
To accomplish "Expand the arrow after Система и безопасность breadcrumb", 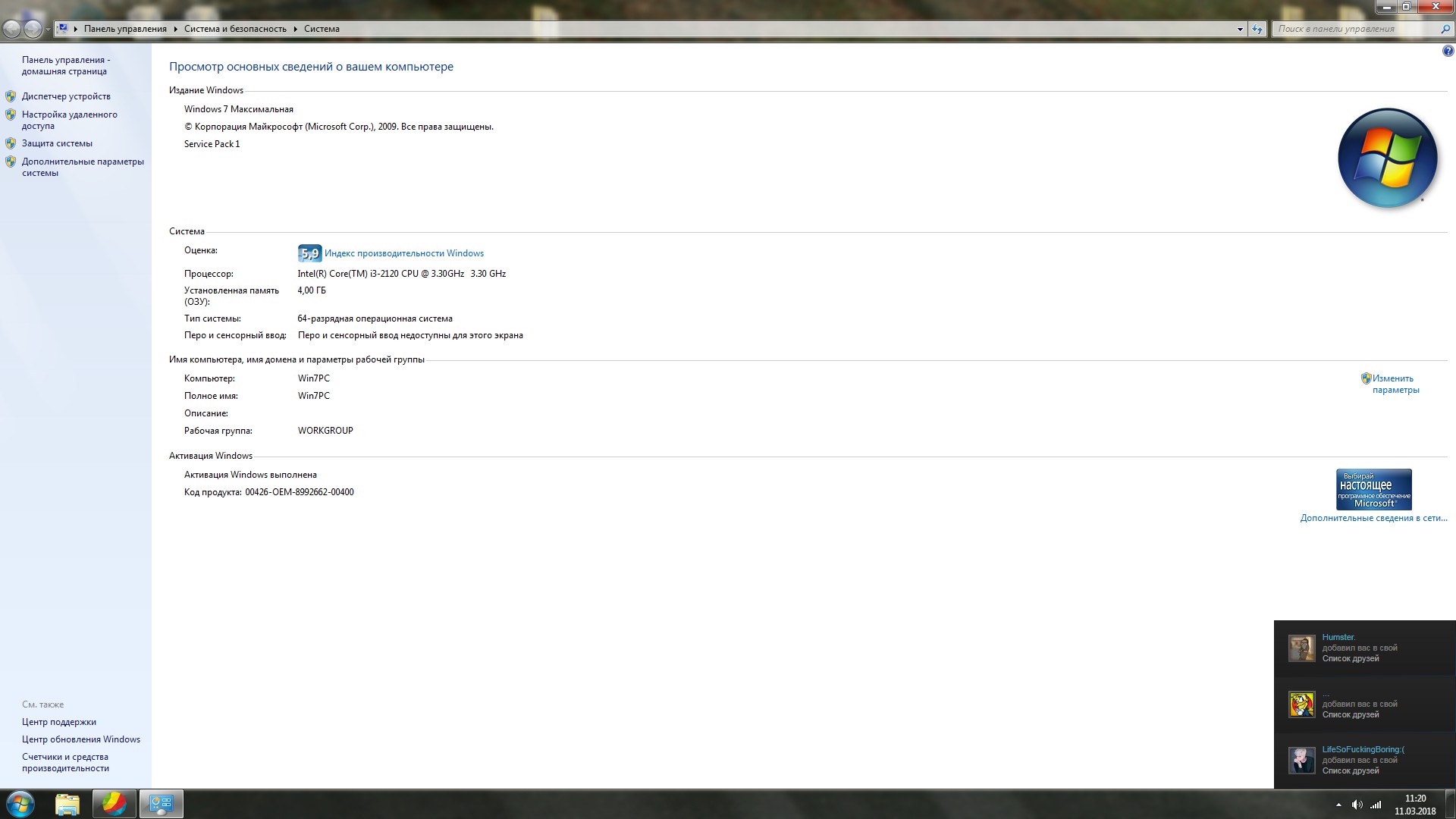I will tap(296, 29).
